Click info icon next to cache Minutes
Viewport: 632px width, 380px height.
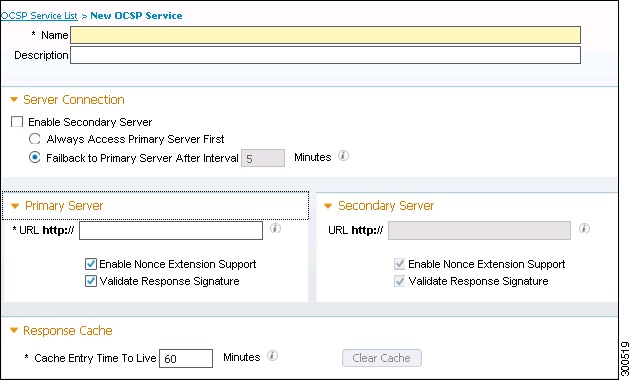[x=272, y=356]
